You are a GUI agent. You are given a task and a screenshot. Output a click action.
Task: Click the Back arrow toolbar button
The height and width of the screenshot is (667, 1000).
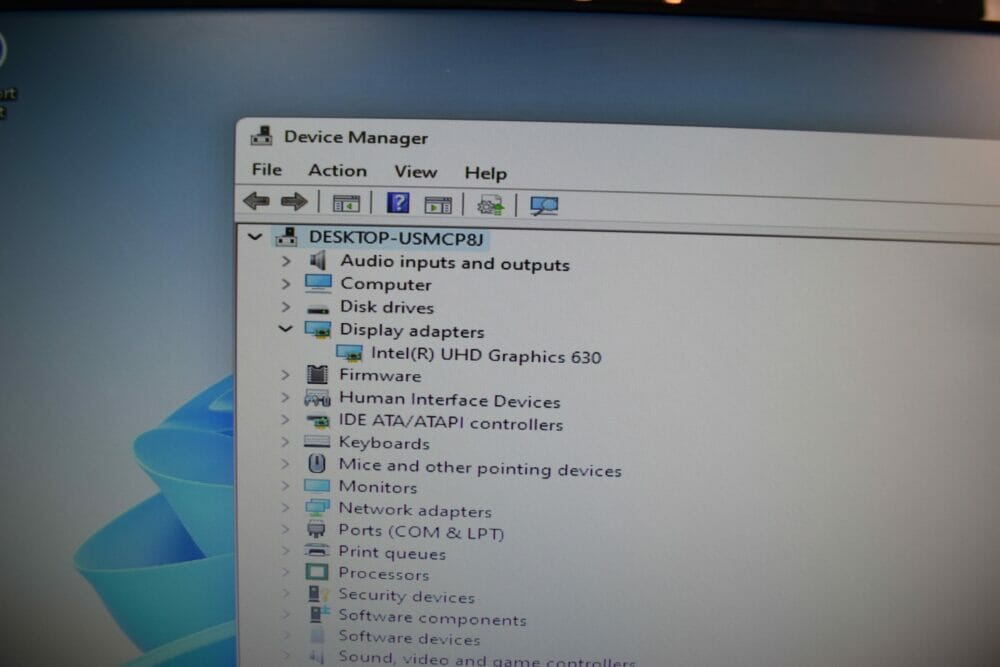coord(256,202)
